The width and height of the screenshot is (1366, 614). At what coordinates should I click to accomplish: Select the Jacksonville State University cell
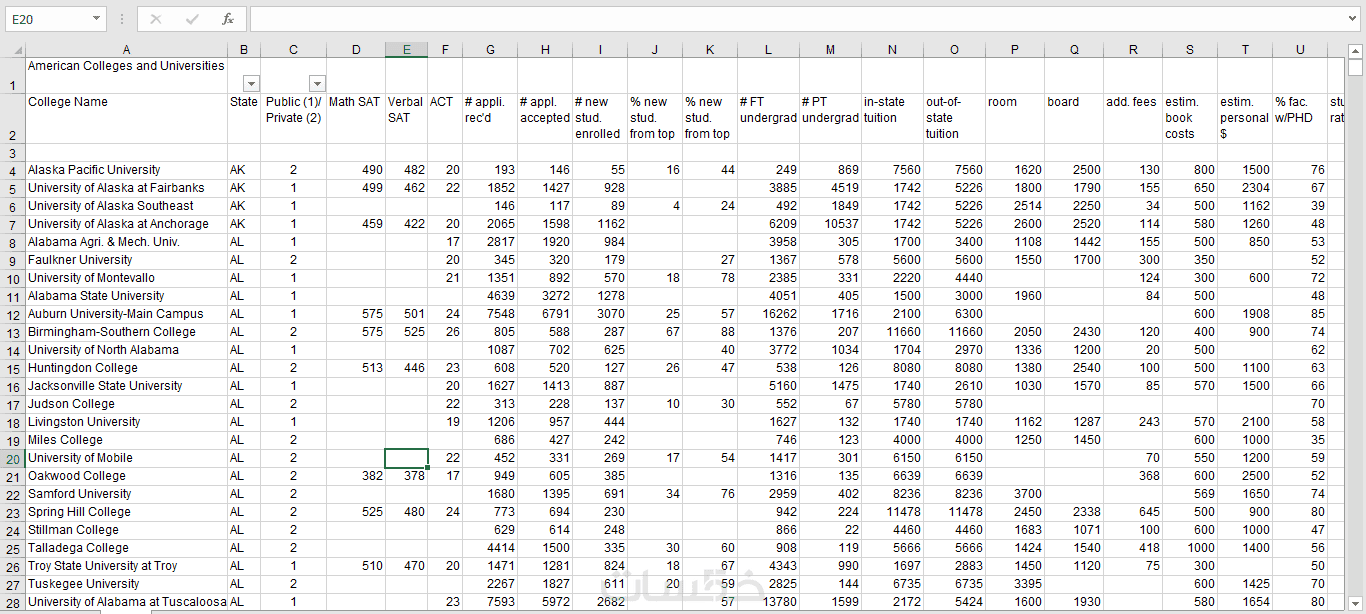(x=126, y=386)
